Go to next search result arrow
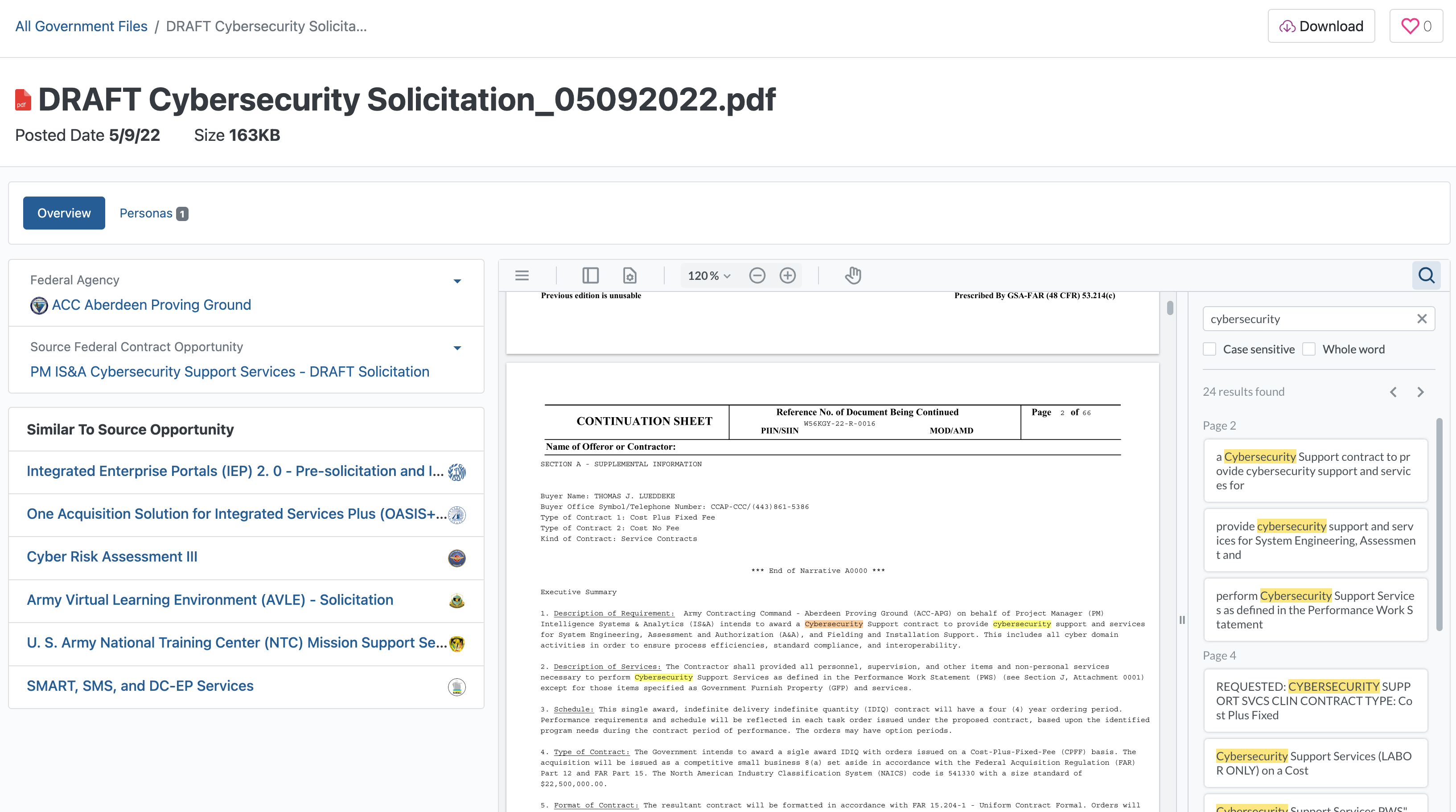The width and height of the screenshot is (1456, 812). coord(1420,392)
